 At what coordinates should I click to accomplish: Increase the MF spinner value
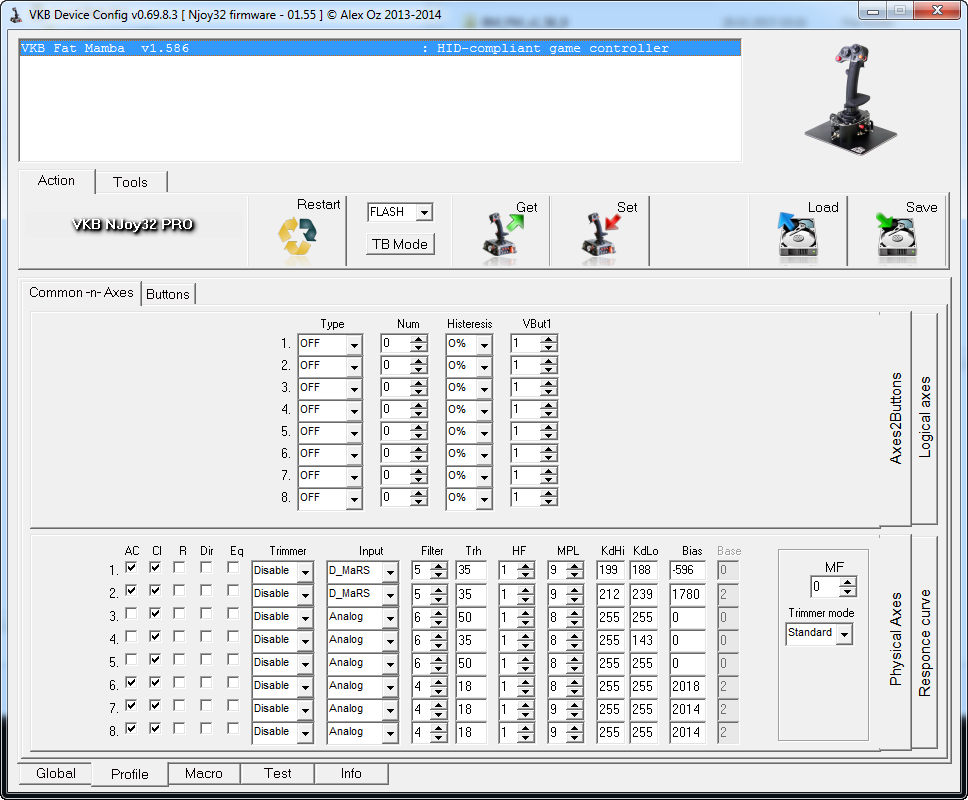(848, 582)
